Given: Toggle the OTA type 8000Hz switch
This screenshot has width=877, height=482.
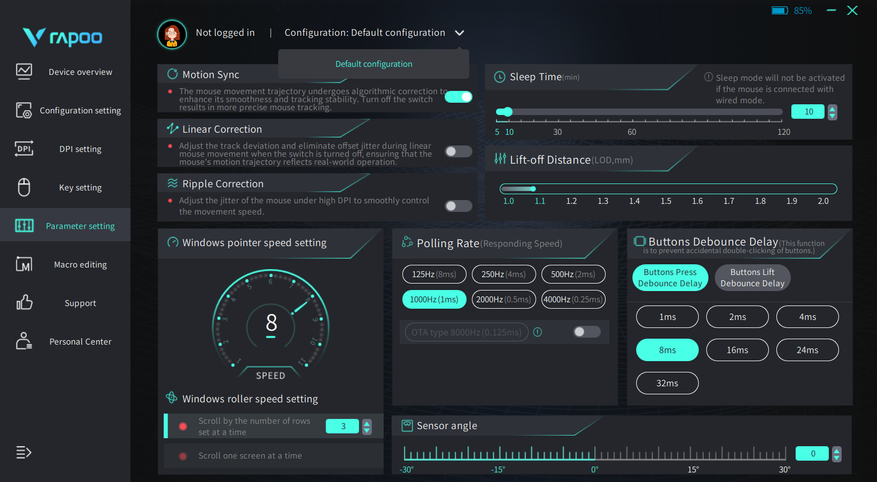Looking at the screenshot, I should click(587, 332).
